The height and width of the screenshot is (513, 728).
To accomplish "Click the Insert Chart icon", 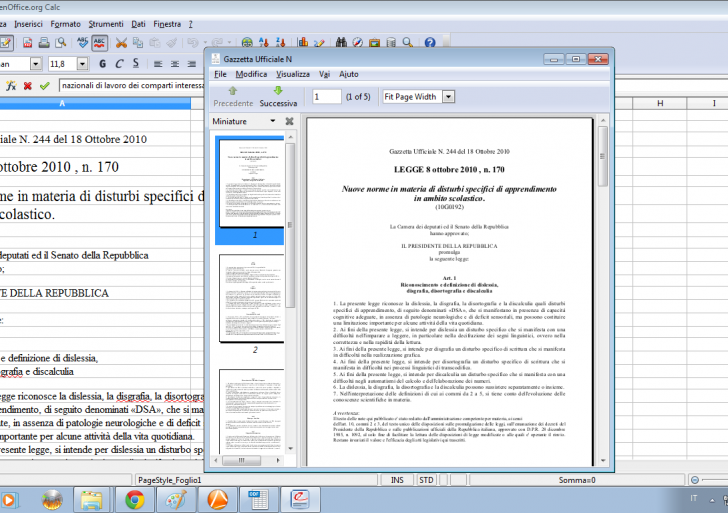I will click(302, 43).
